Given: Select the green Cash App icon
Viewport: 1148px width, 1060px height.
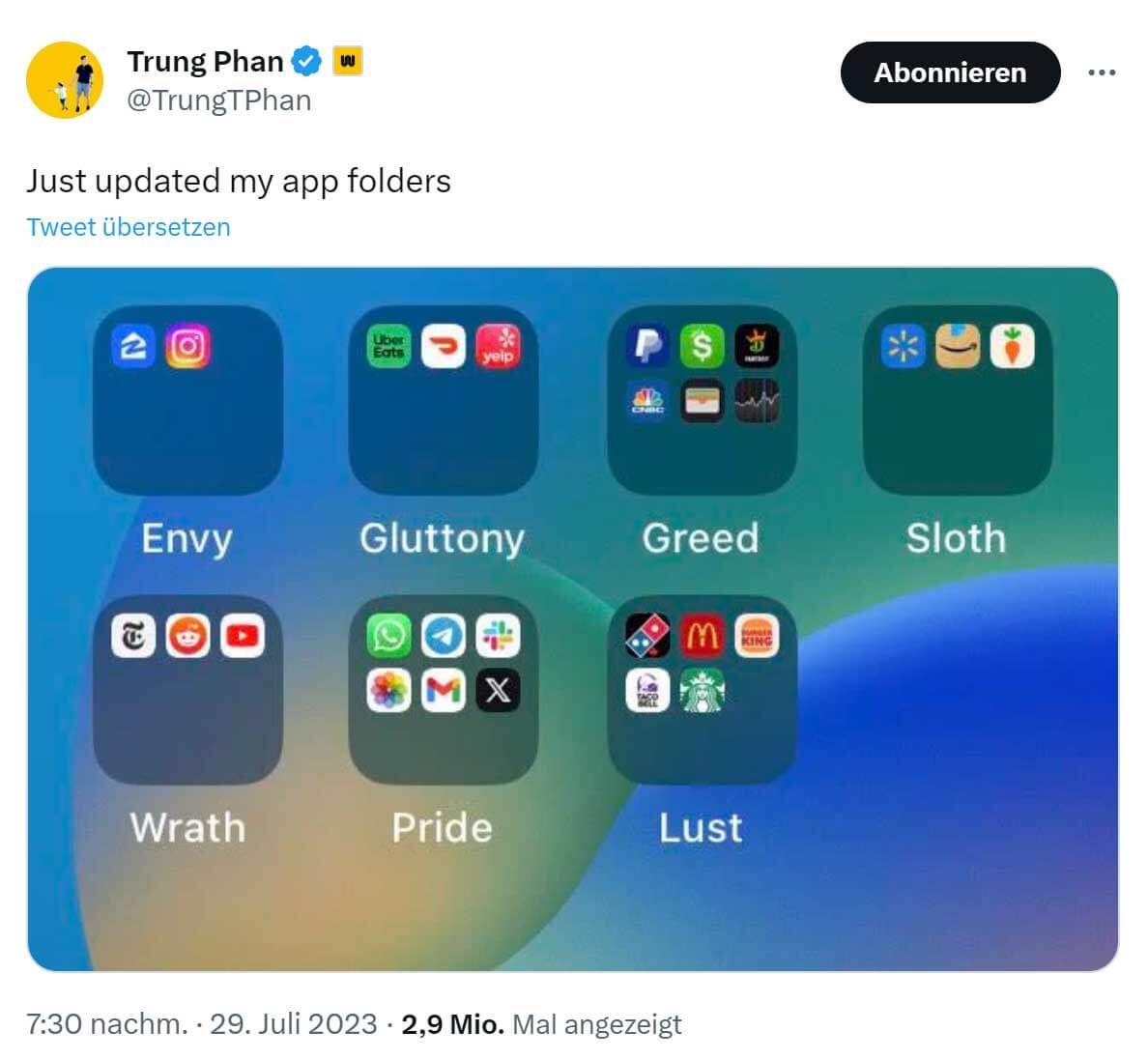Looking at the screenshot, I should point(703,346).
